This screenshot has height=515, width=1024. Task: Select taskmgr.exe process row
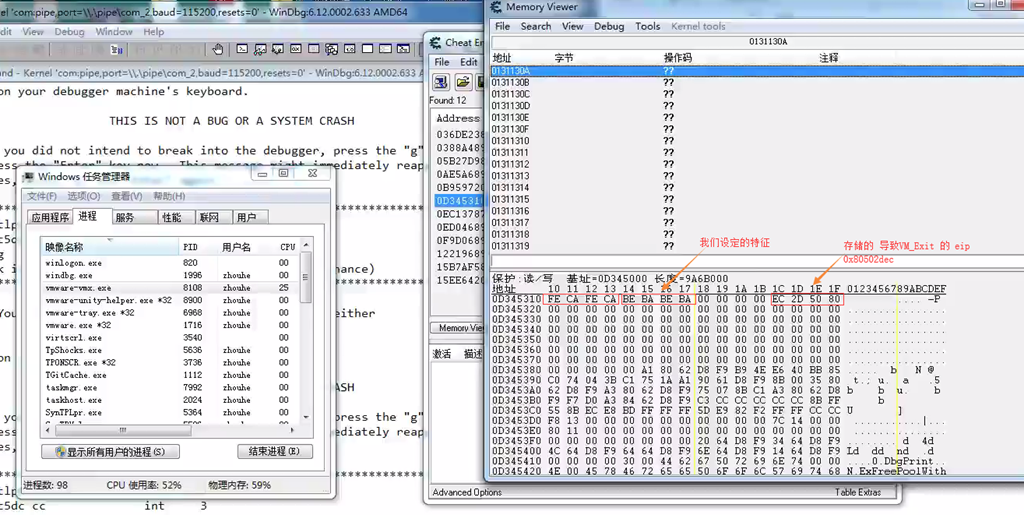(x=170, y=388)
